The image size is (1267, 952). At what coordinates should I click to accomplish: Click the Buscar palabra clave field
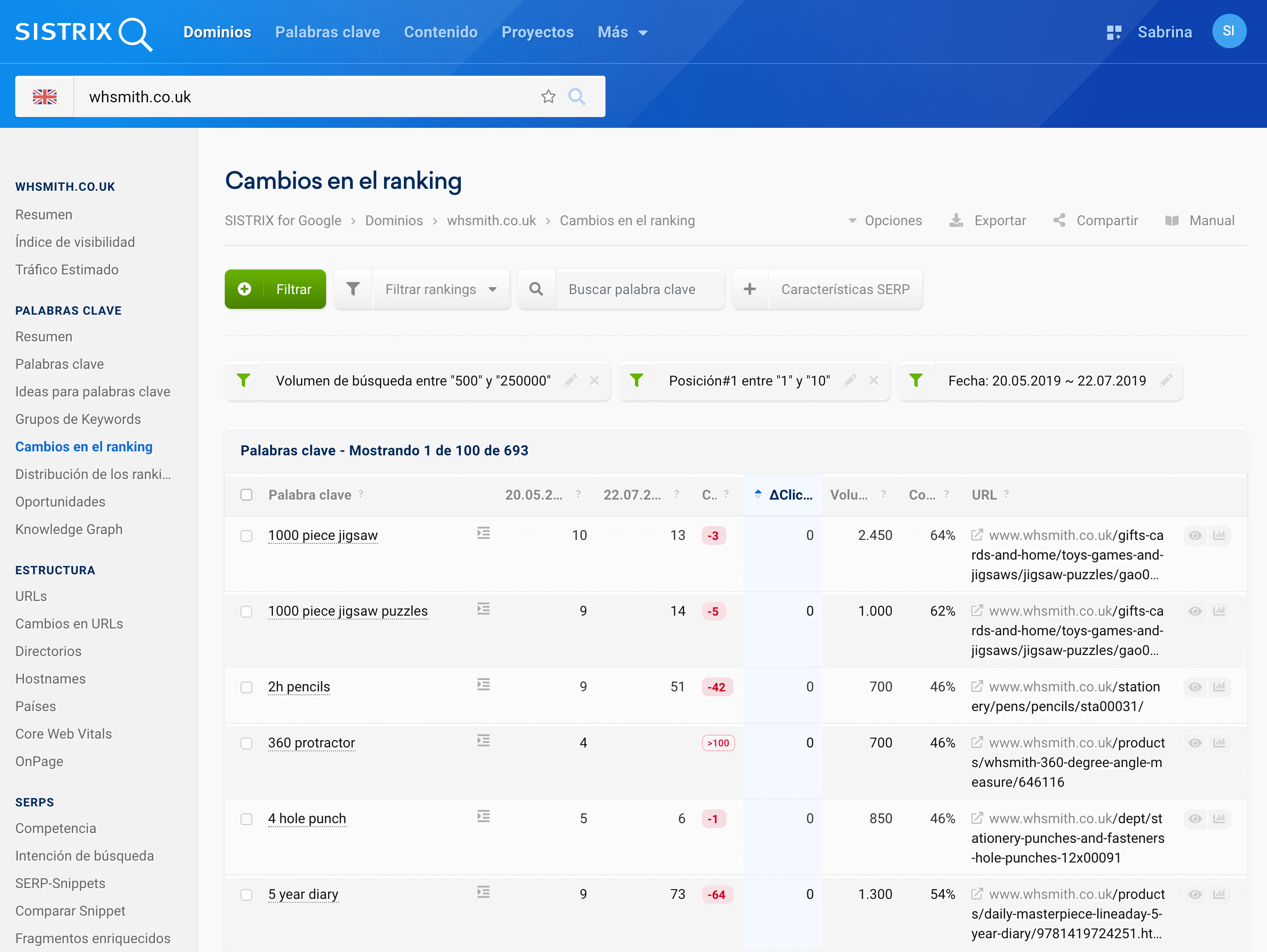[x=640, y=289]
